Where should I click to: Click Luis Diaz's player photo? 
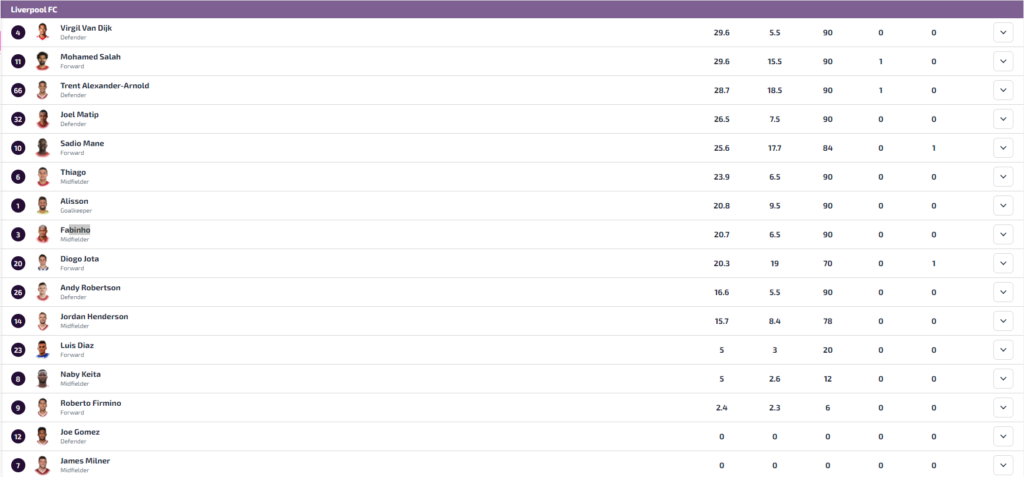[42, 350]
